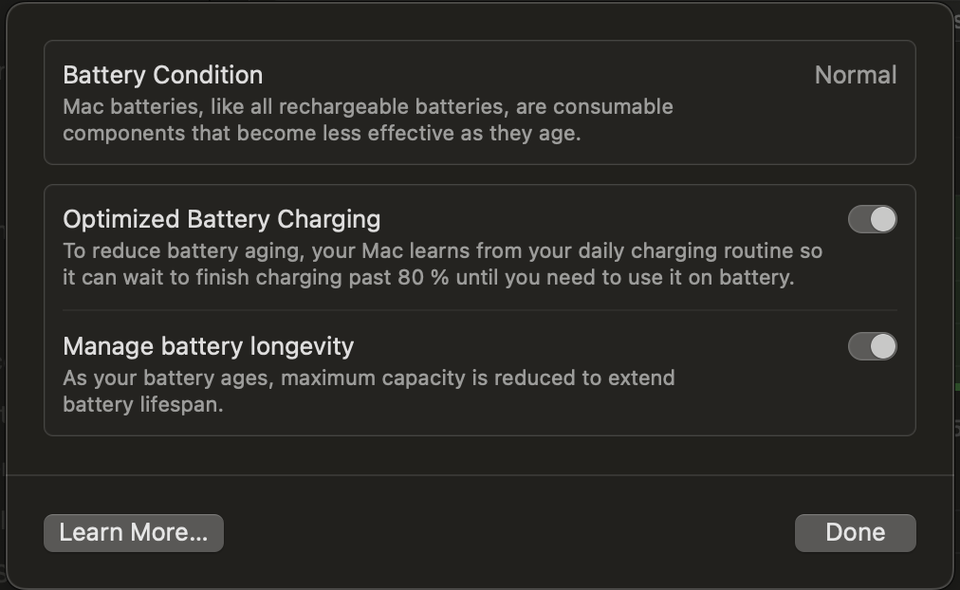Click the words "until you need to use it on battery"
960x590 pixels.
pyautogui.click(x=625, y=277)
